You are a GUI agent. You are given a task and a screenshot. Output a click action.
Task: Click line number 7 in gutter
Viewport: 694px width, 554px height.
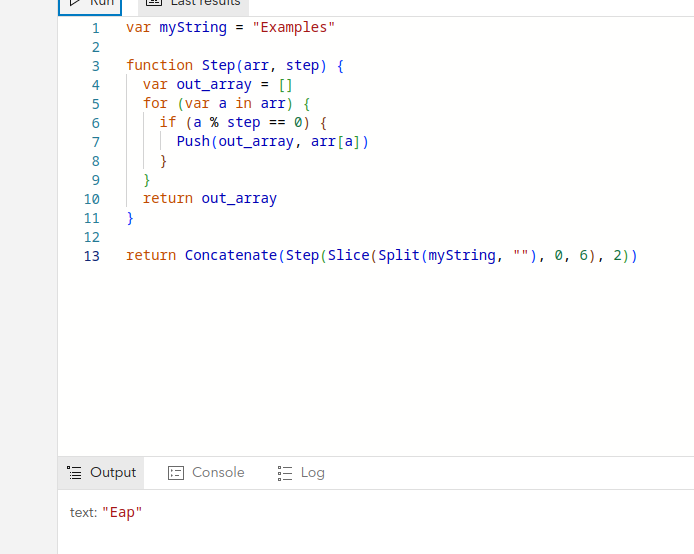96,142
